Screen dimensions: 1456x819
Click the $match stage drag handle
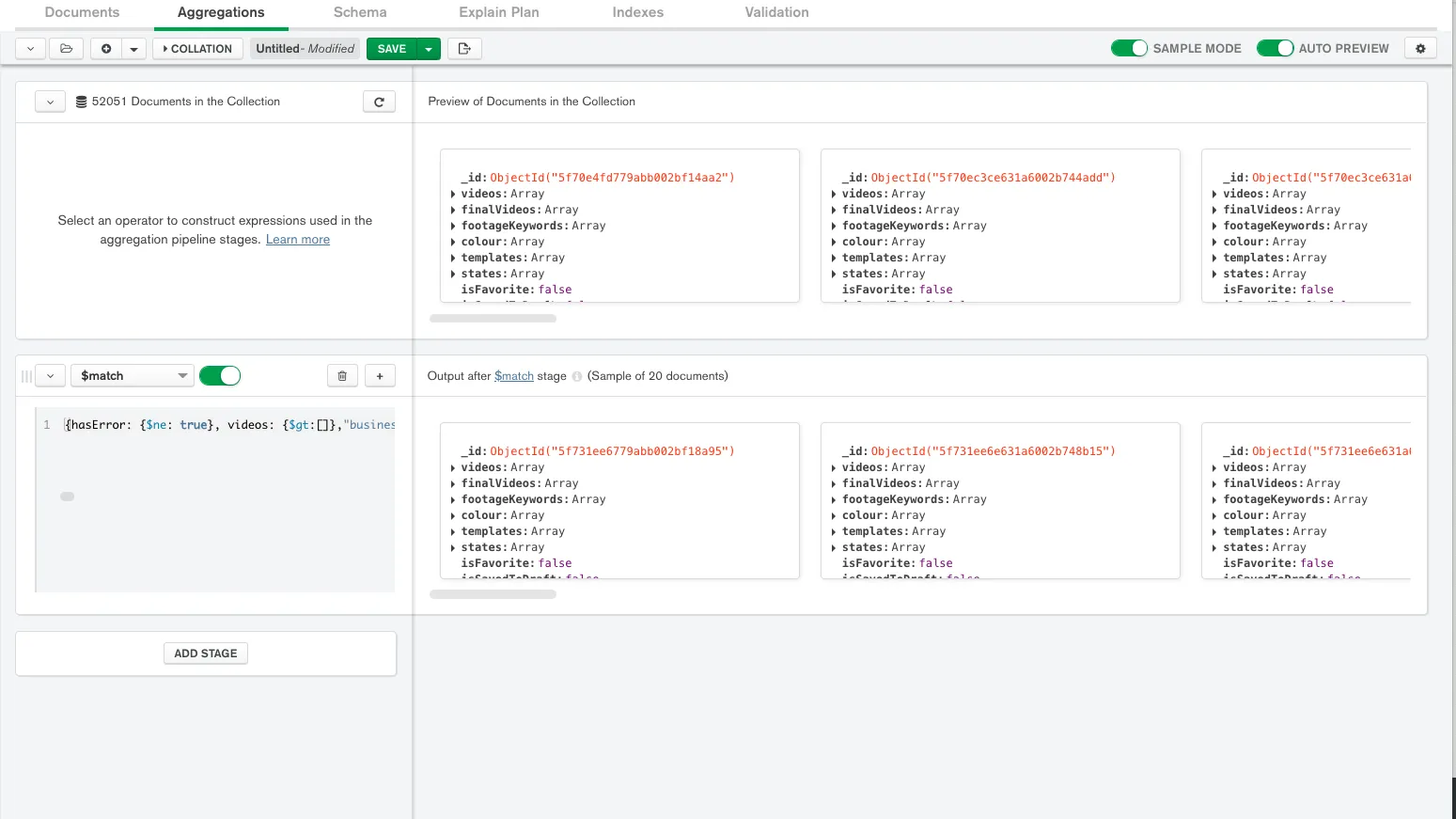click(x=26, y=376)
